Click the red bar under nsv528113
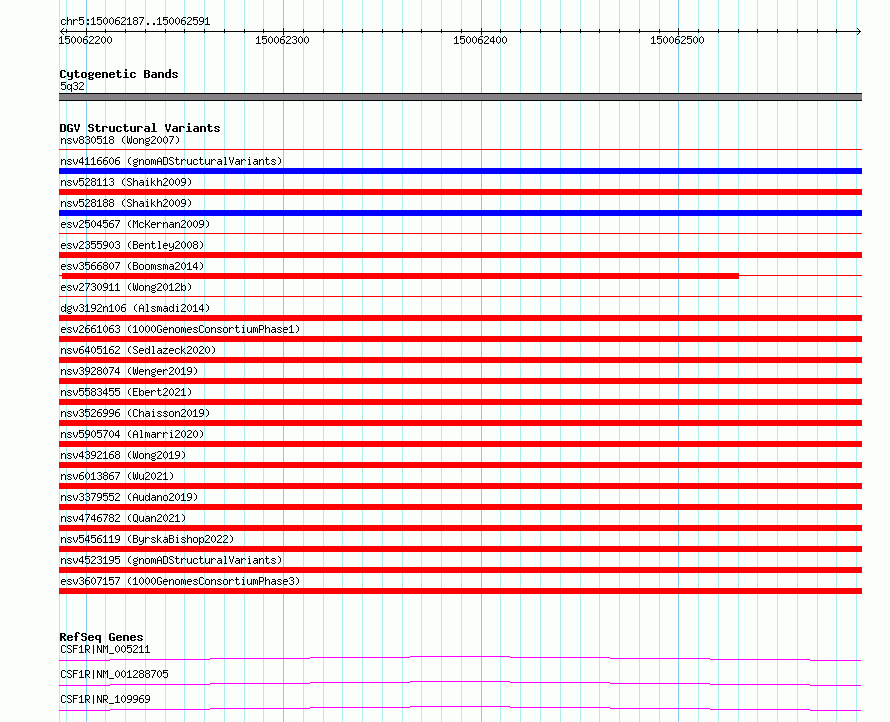 [460, 192]
